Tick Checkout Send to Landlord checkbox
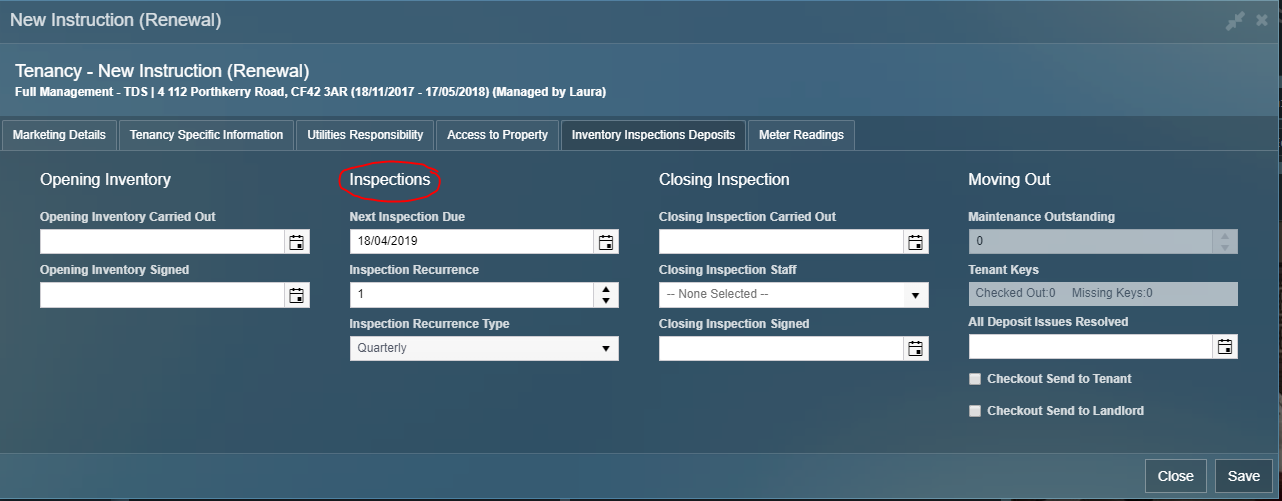Screen dimensions: 1282x501 click(x=975, y=411)
